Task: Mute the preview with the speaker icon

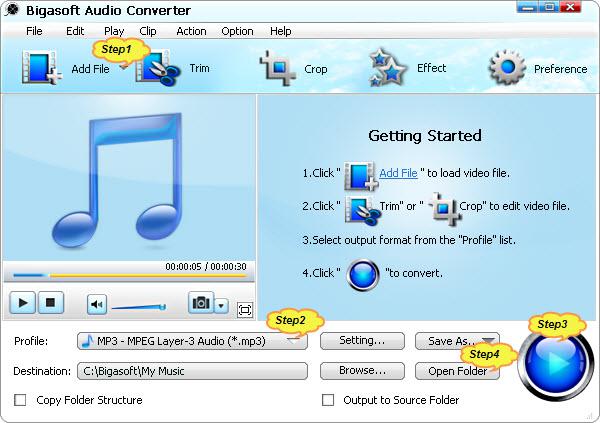Action: pos(96,304)
